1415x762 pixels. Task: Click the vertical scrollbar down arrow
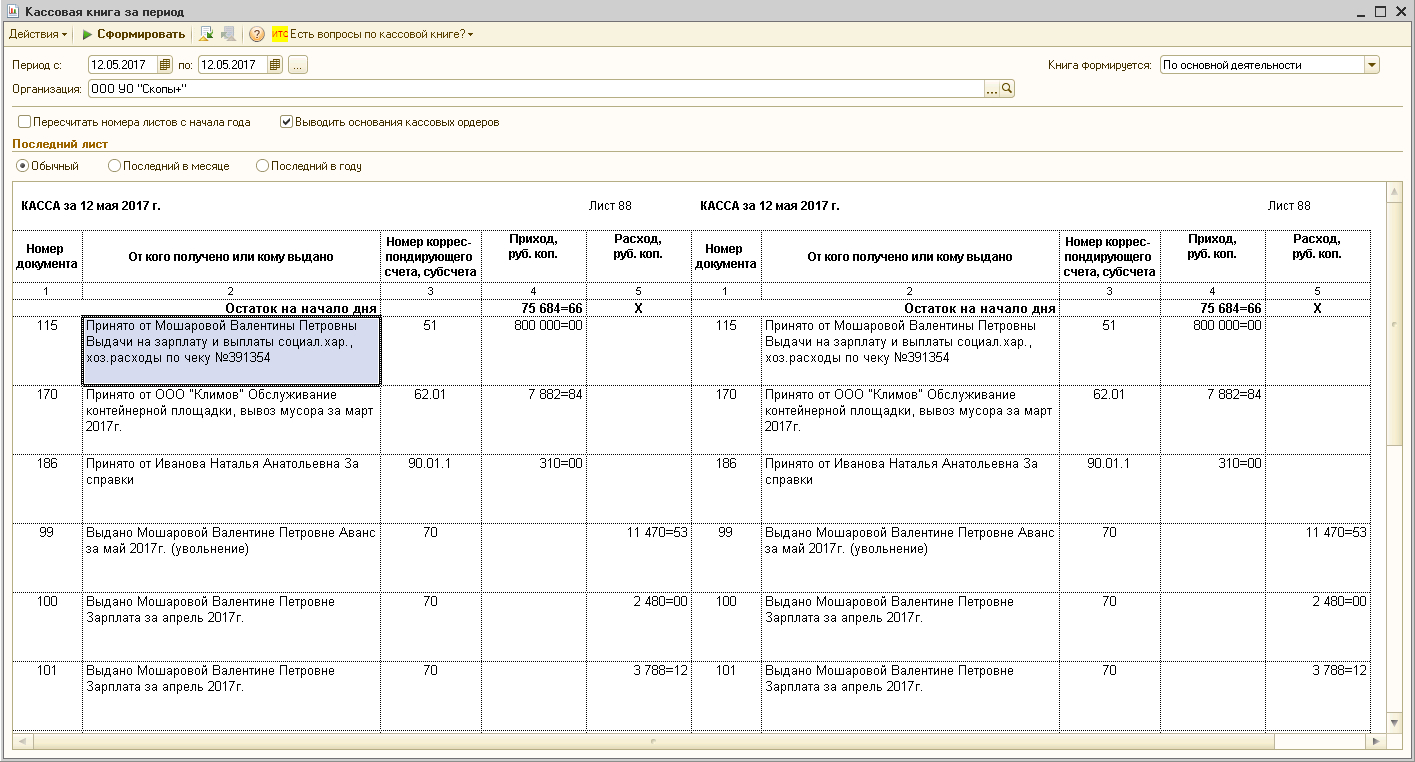tap(1395, 723)
